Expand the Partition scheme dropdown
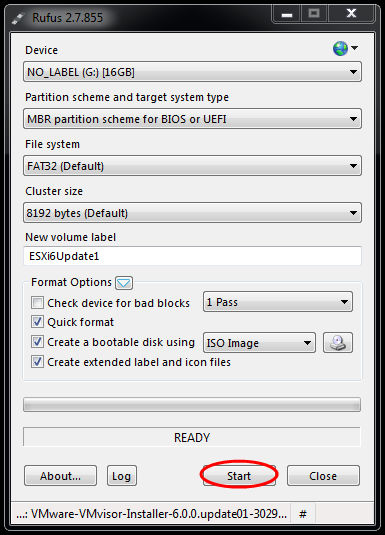385x535 pixels. coord(192,119)
